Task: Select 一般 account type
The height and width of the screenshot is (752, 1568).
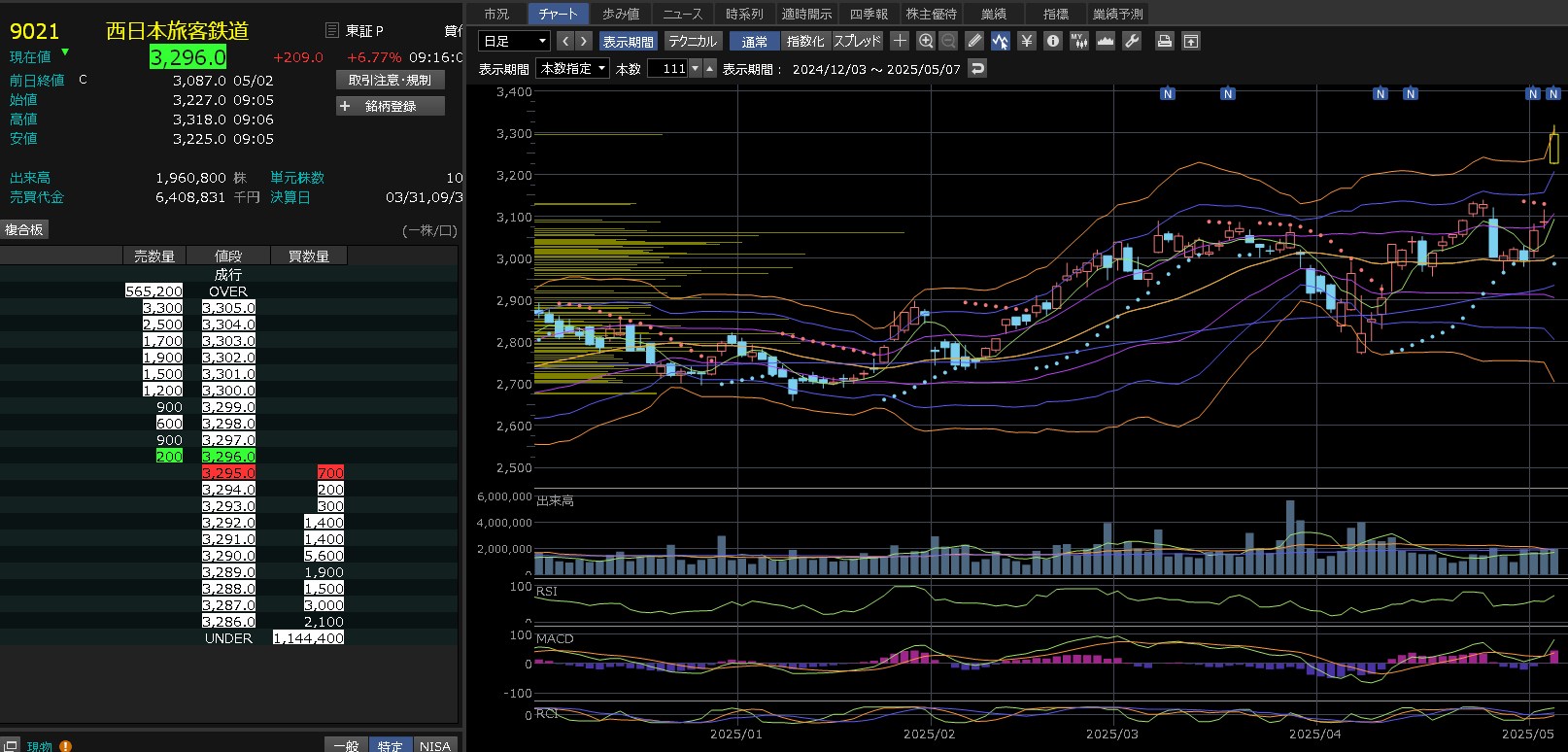Action: point(346,745)
